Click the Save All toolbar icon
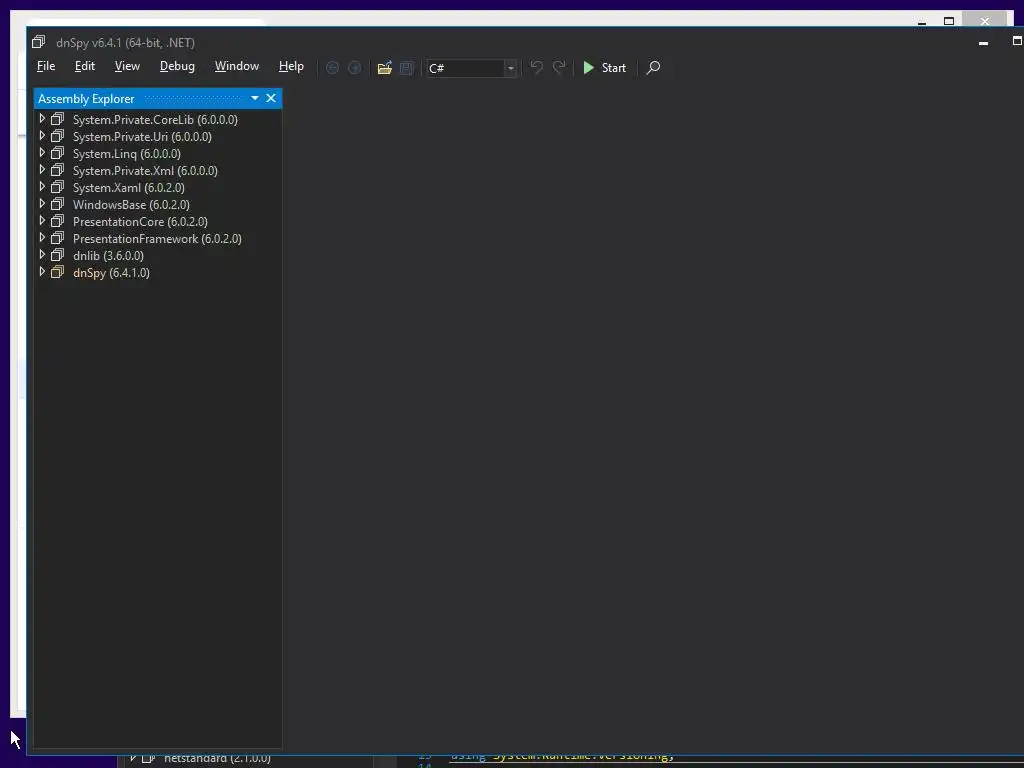This screenshot has height=768, width=1024. (x=407, y=68)
